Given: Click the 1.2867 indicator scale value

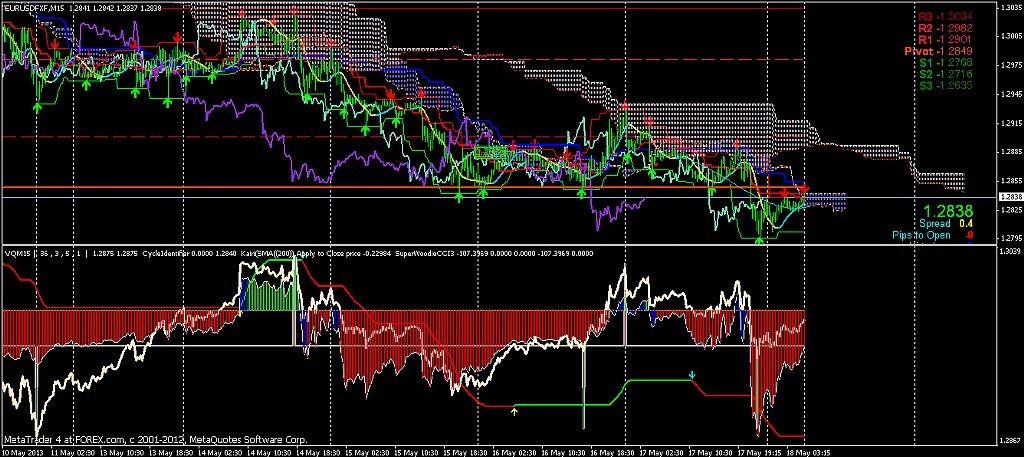Looking at the screenshot, I should (1010, 439).
